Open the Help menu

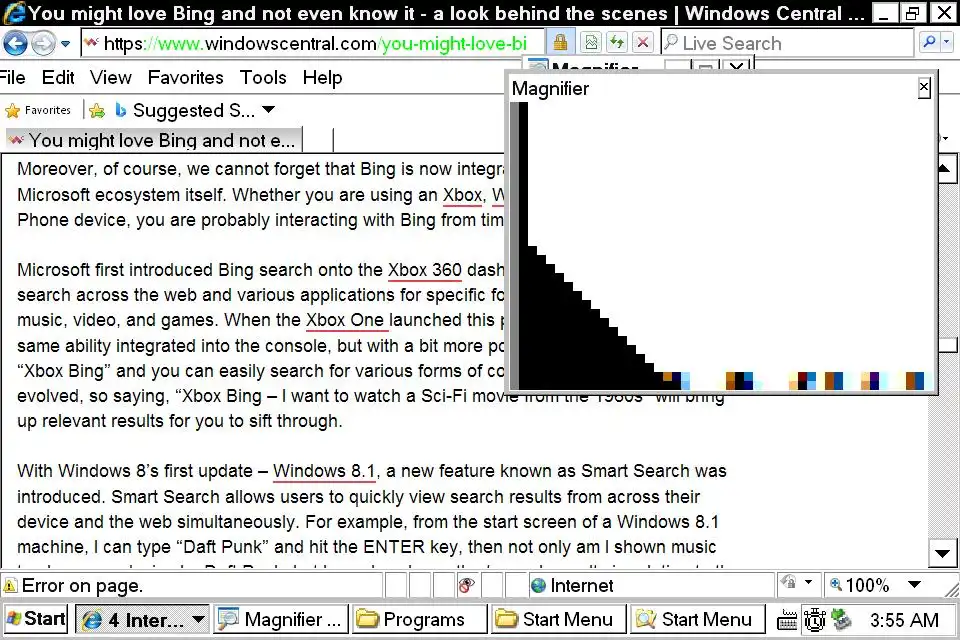(x=322, y=78)
